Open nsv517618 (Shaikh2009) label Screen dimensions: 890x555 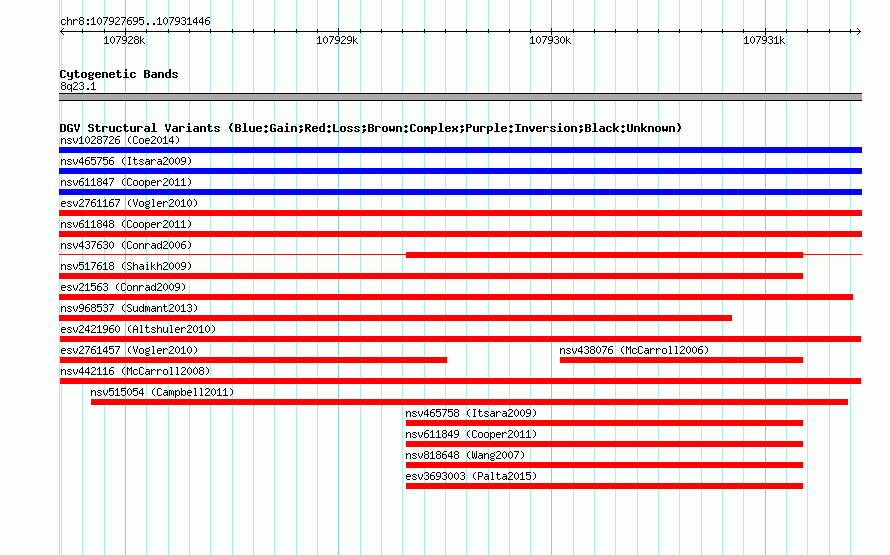coord(126,266)
